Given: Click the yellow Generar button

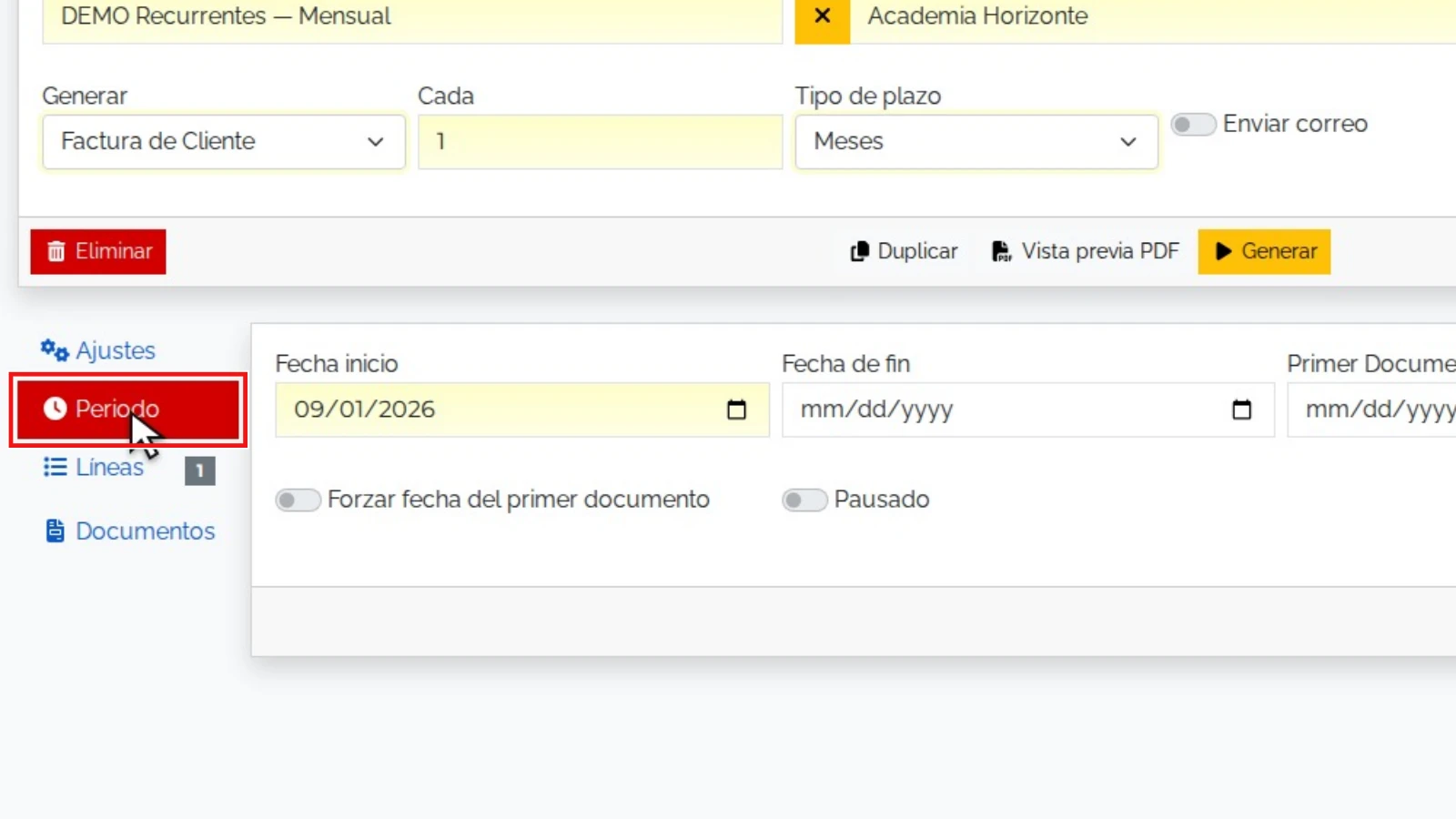Looking at the screenshot, I should (1264, 252).
